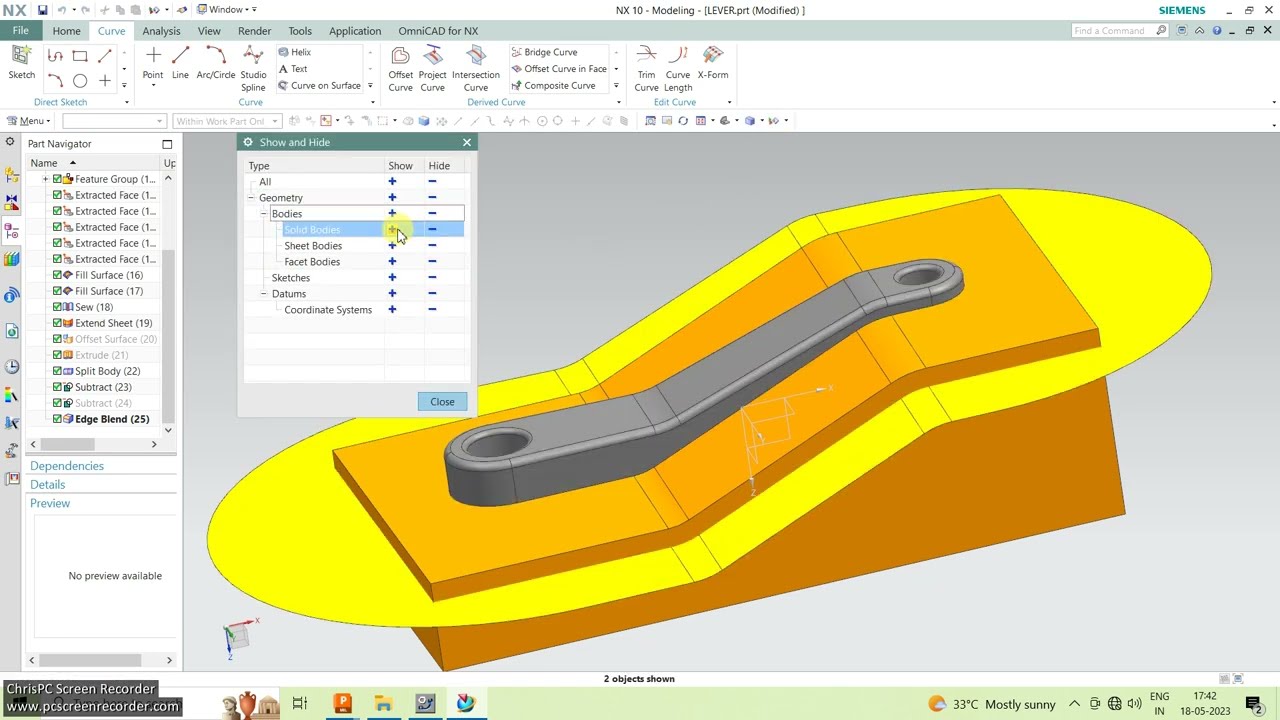Open the Intersection Curve tool

coord(476,69)
